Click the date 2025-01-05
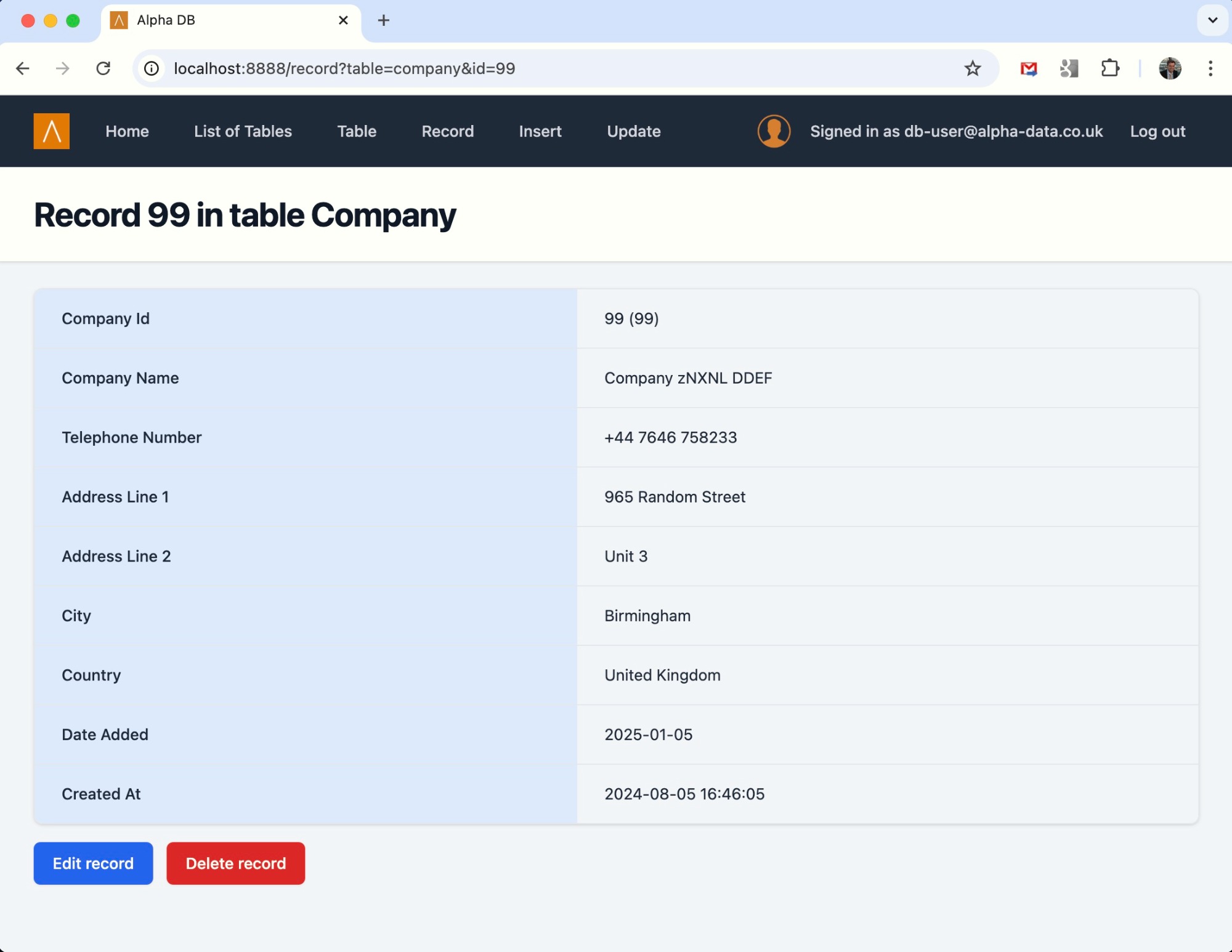The width and height of the screenshot is (1232, 952). click(x=648, y=735)
